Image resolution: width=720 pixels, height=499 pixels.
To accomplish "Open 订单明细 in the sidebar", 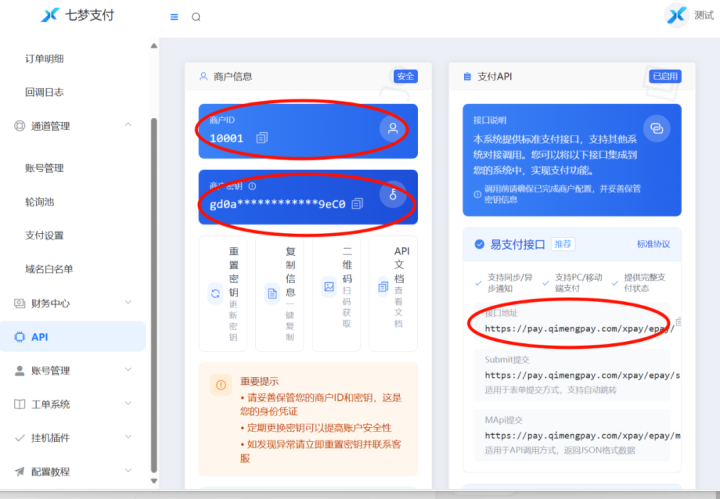I will point(45,59).
